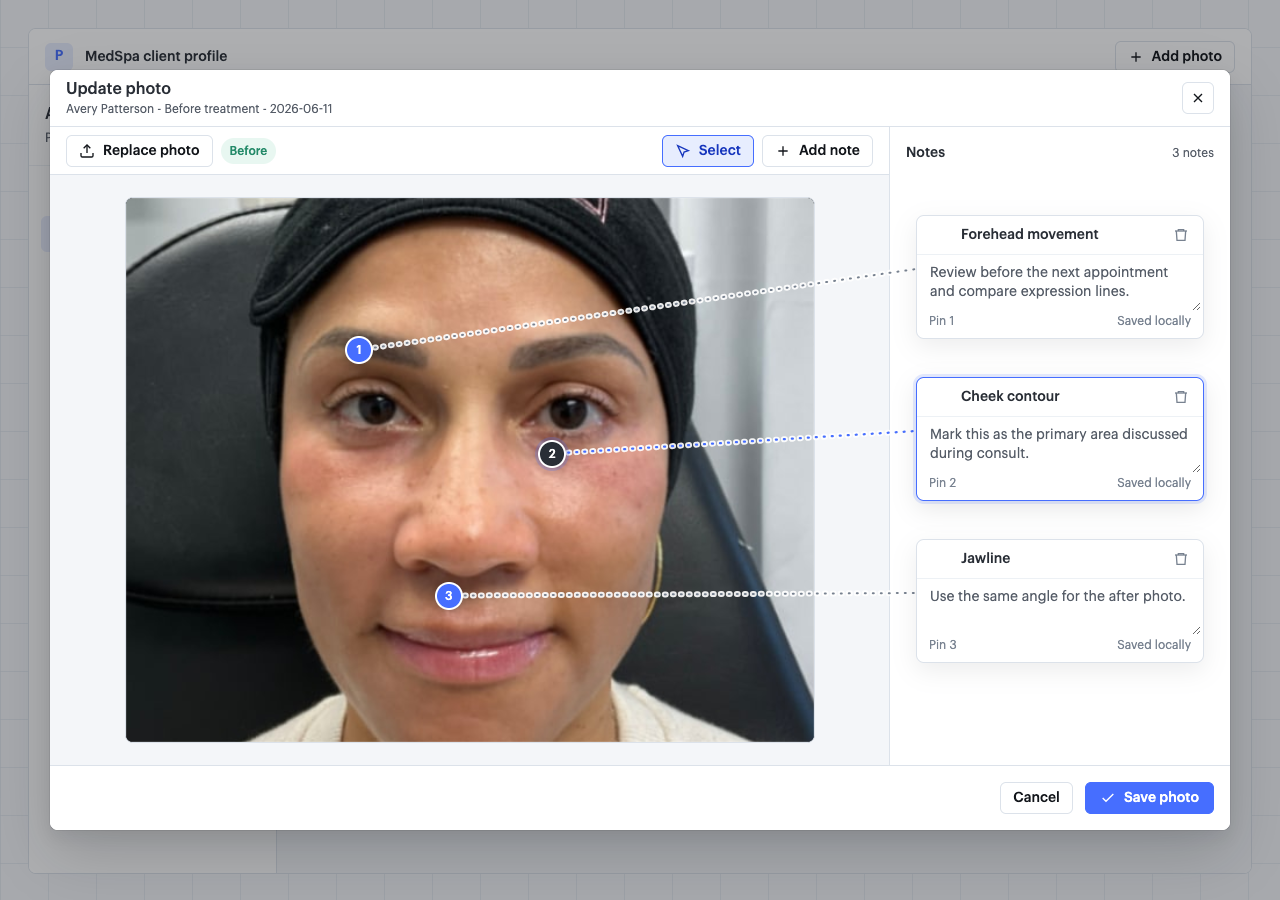
Task: Close the Update photo dialog
Action: click(x=1198, y=98)
